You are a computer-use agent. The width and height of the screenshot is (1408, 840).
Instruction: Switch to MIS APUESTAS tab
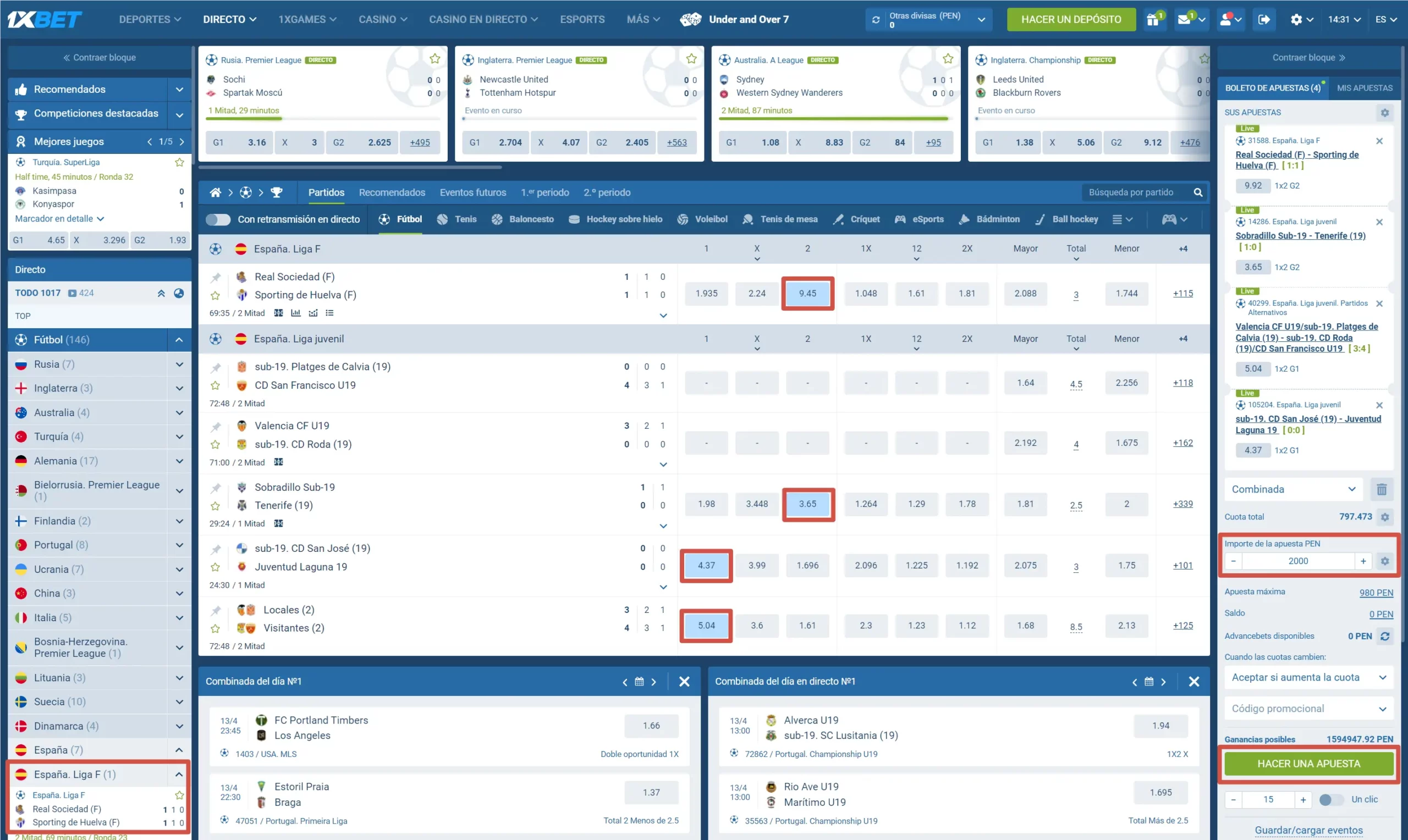(x=1365, y=89)
